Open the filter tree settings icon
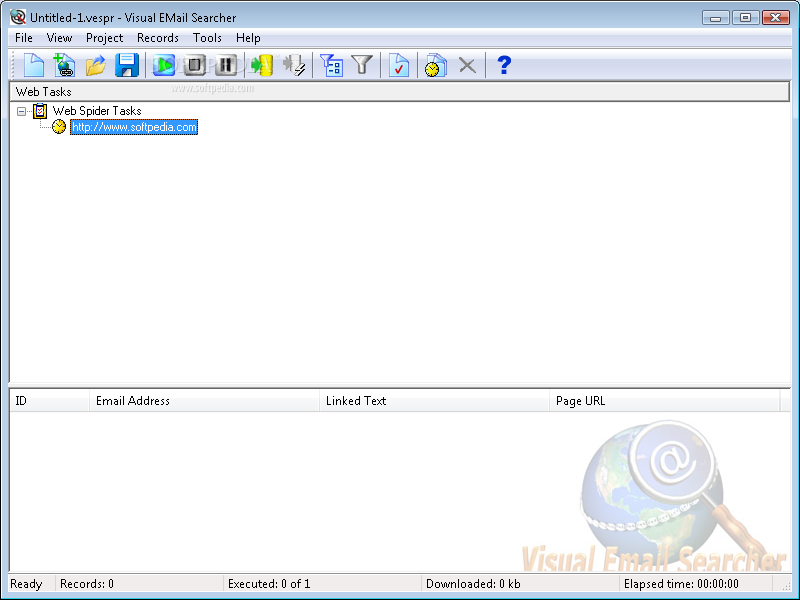 (x=332, y=65)
